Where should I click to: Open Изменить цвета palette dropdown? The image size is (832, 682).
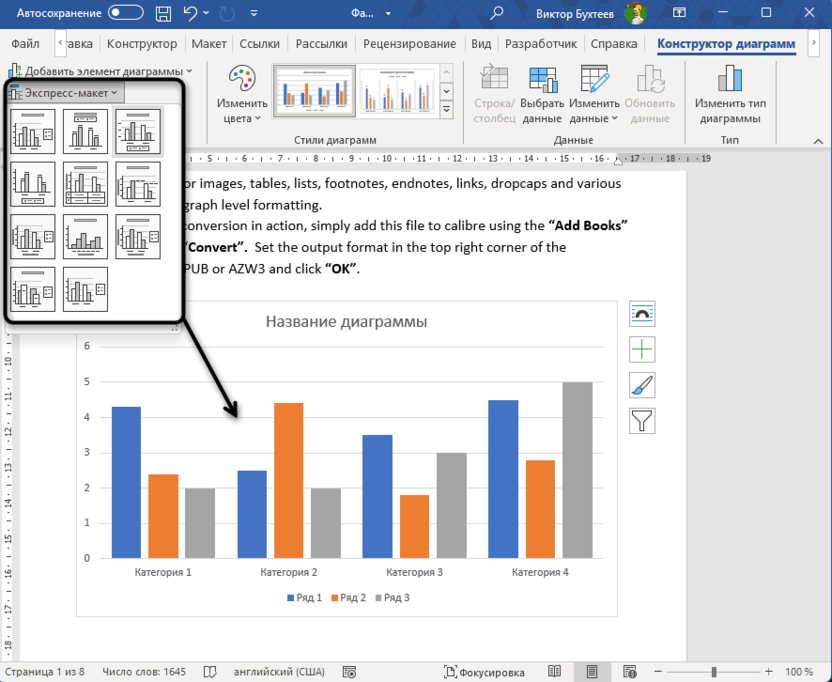242,96
